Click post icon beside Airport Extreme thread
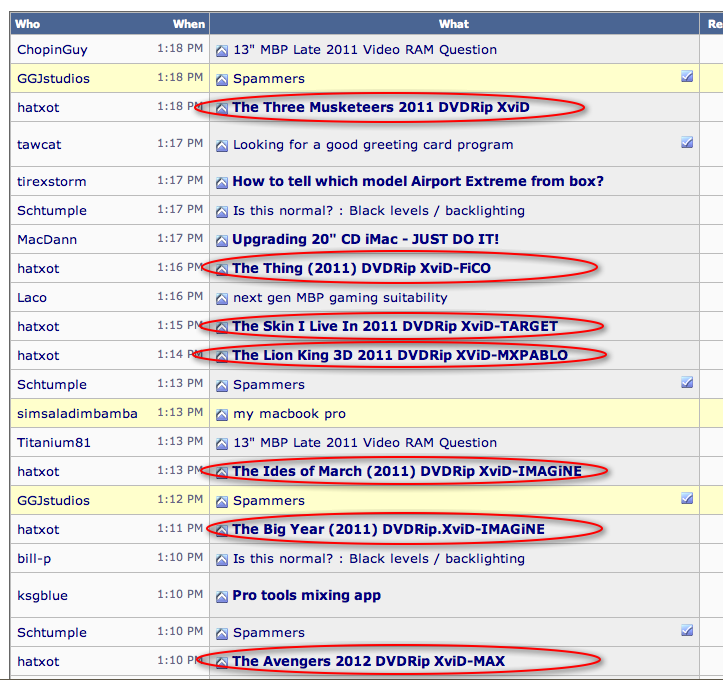723x680 pixels. (222, 183)
